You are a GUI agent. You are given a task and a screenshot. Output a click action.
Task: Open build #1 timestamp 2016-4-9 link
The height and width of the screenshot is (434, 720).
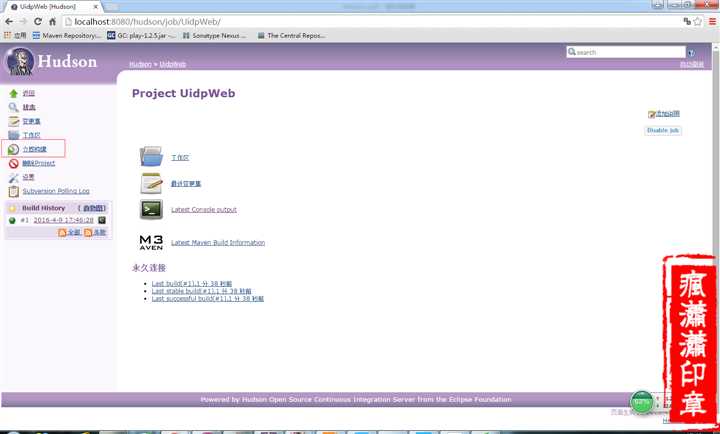point(63,220)
